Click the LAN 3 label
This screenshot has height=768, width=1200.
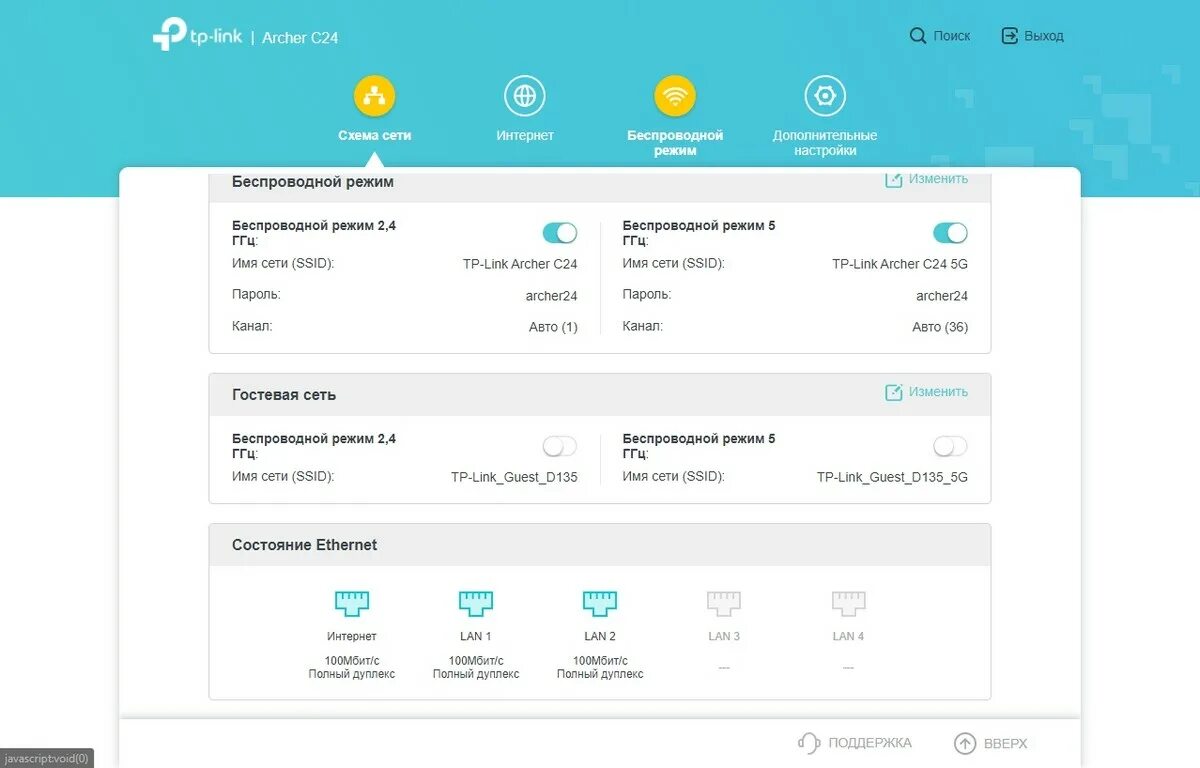tap(724, 636)
